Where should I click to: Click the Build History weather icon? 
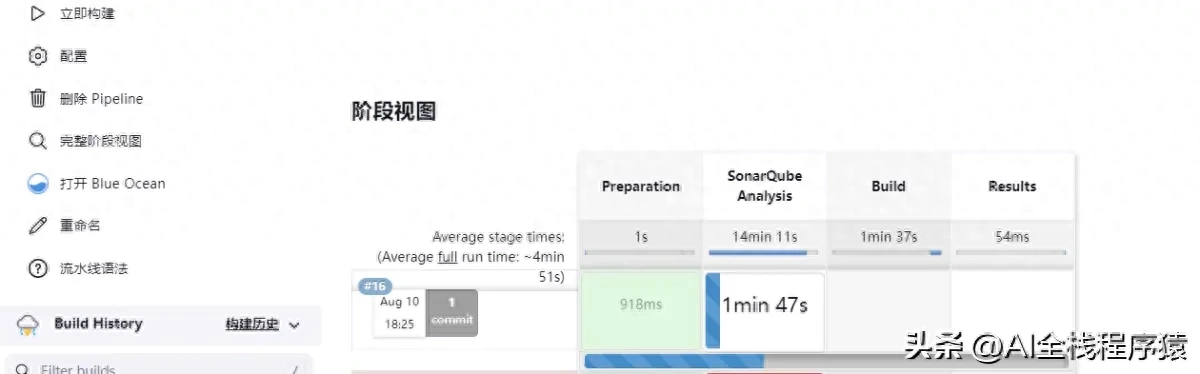click(x=28, y=324)
